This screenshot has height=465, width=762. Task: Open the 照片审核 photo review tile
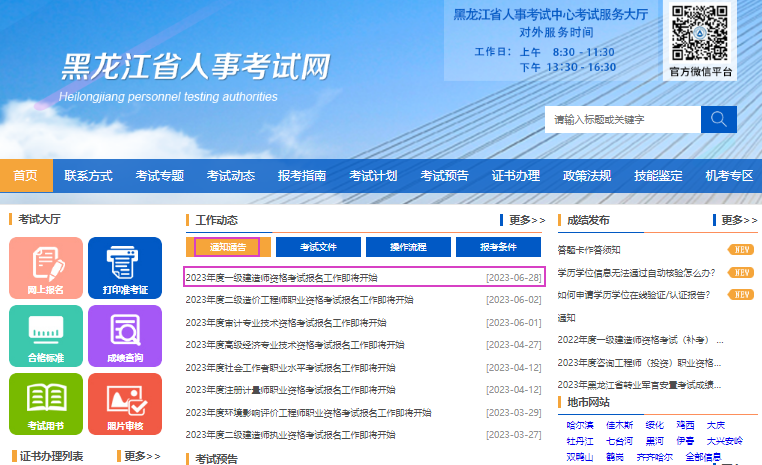tap(124, 404)
